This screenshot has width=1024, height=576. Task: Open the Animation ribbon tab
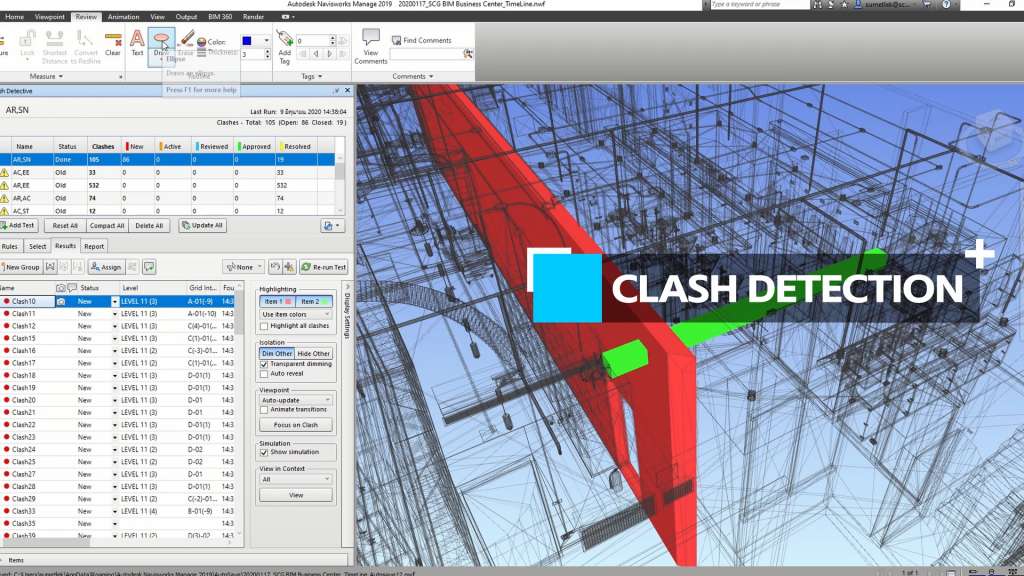coord(123,17)
